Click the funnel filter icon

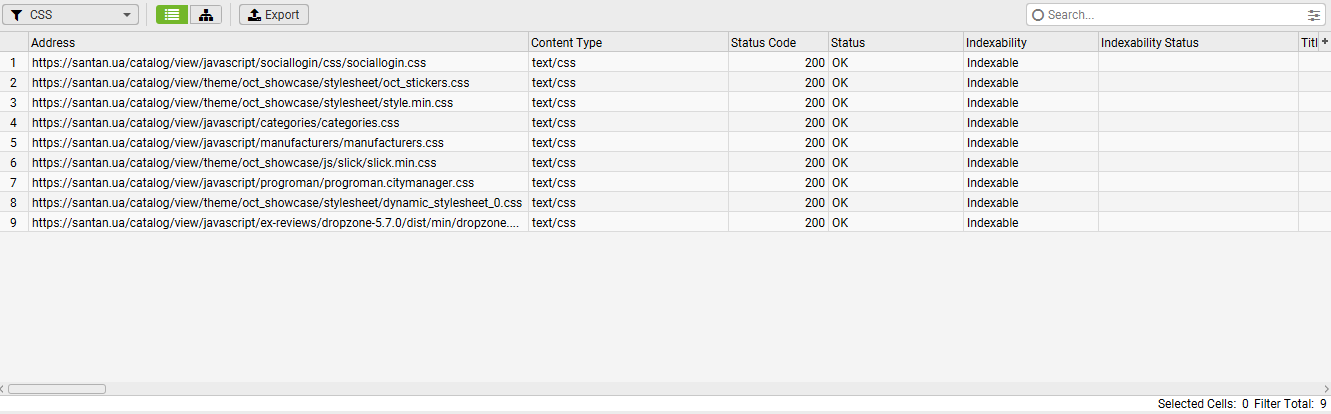pyautogui.click(x=17, y=15)
